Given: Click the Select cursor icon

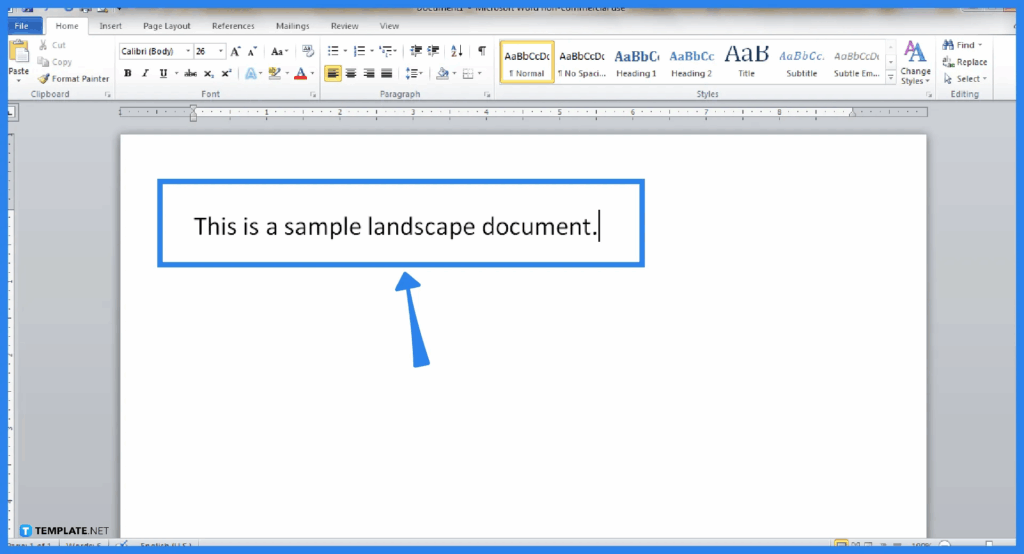Looking at the screenshot, I should 948,78.
